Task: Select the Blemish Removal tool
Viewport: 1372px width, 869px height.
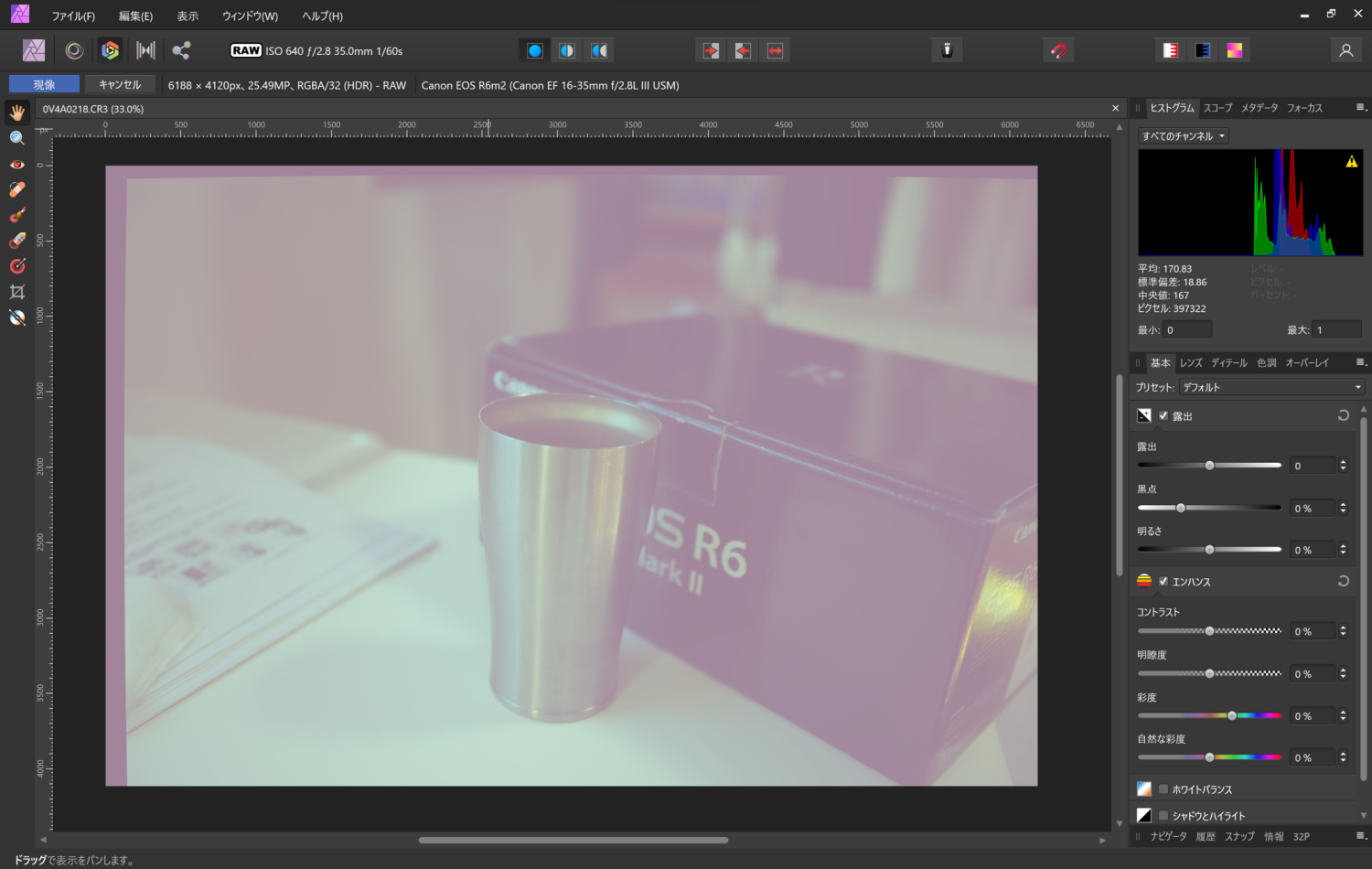Action: click(x=16, y=189)
